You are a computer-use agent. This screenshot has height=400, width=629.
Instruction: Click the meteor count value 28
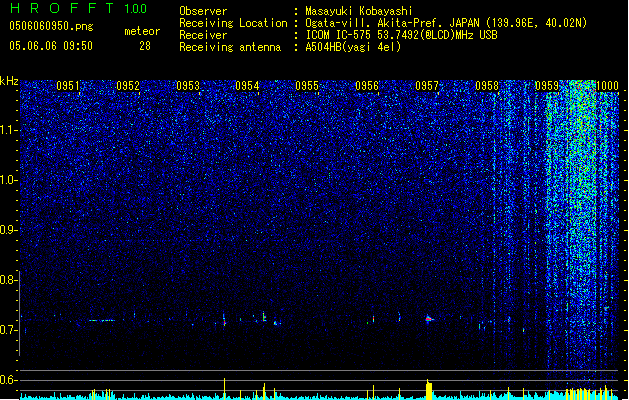[145, 46]
